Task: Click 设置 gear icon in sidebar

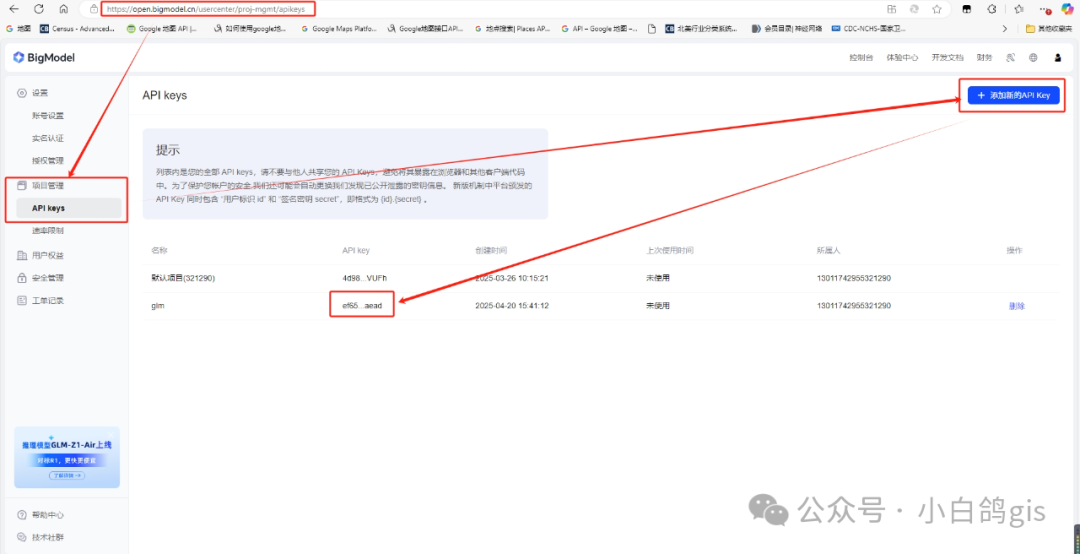Action: [21, 92]
